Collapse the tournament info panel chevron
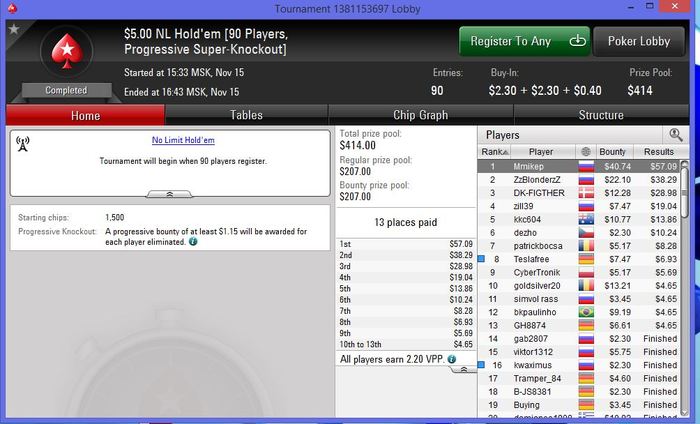Image resolution: width=700 pixels, height=424 pixels. click(170, 194)
